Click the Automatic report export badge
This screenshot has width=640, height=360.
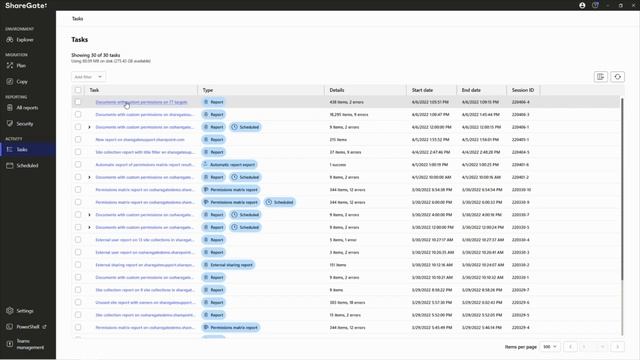230,164
